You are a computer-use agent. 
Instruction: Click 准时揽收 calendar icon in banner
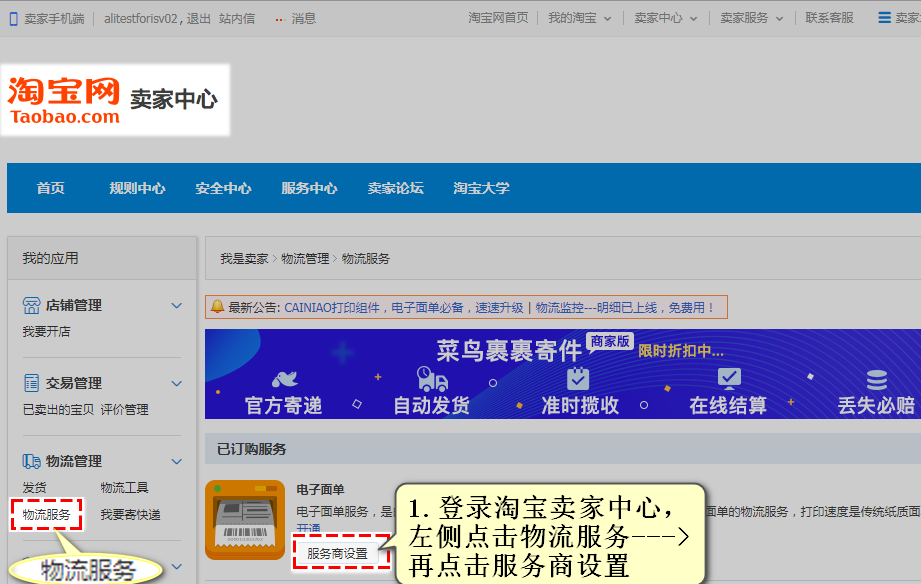point(578,378)
